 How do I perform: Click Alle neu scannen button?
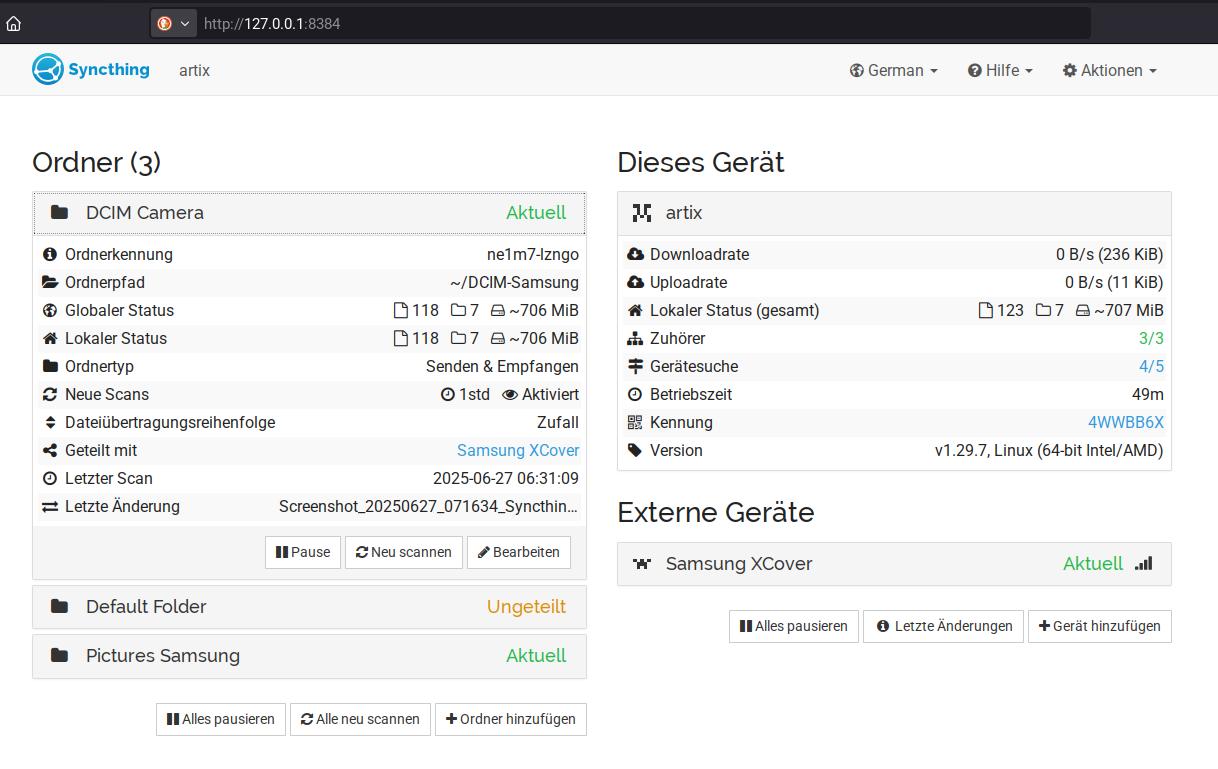click(360, 719)
